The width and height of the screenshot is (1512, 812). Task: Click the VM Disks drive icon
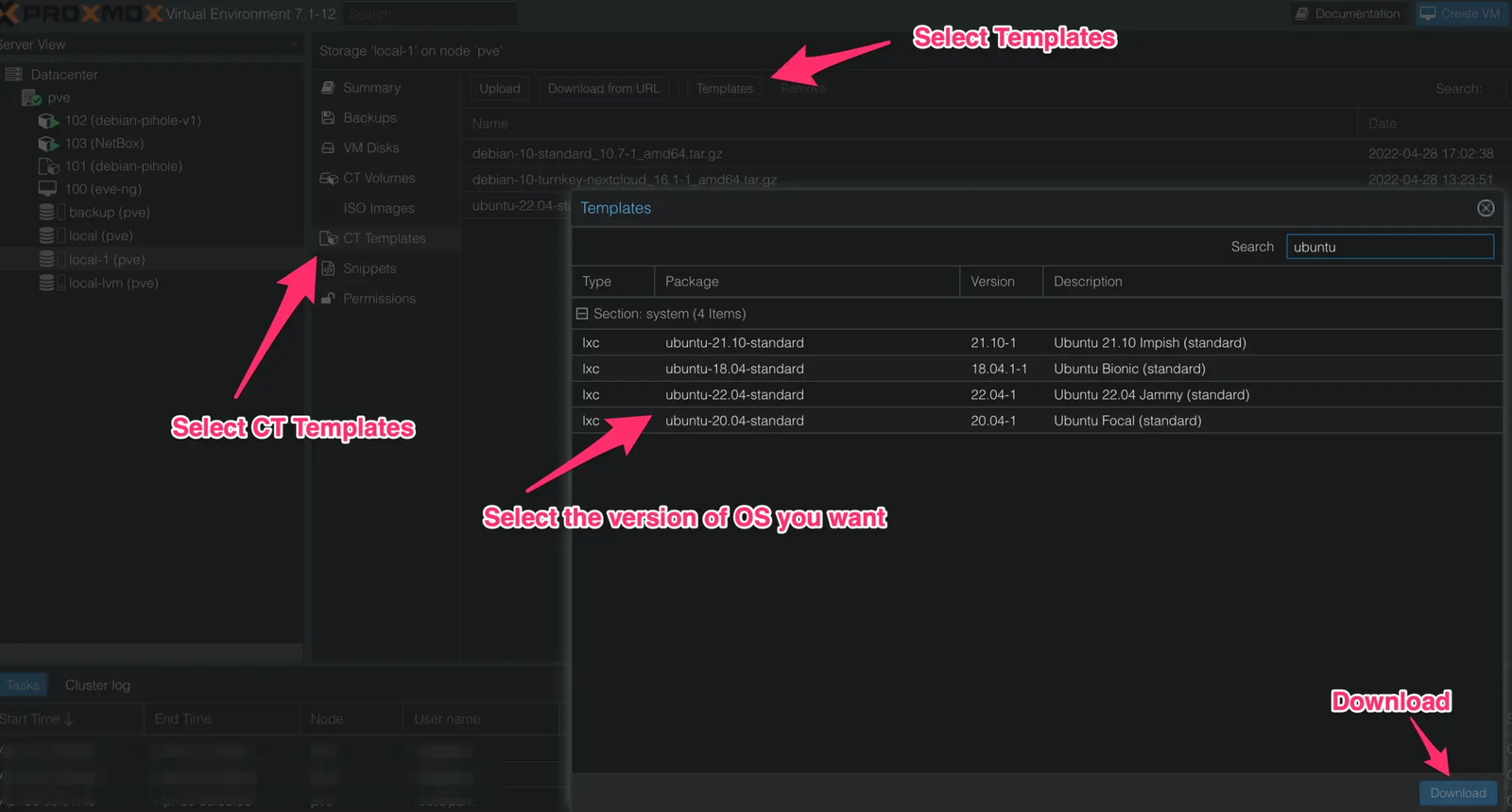point(328,148)
